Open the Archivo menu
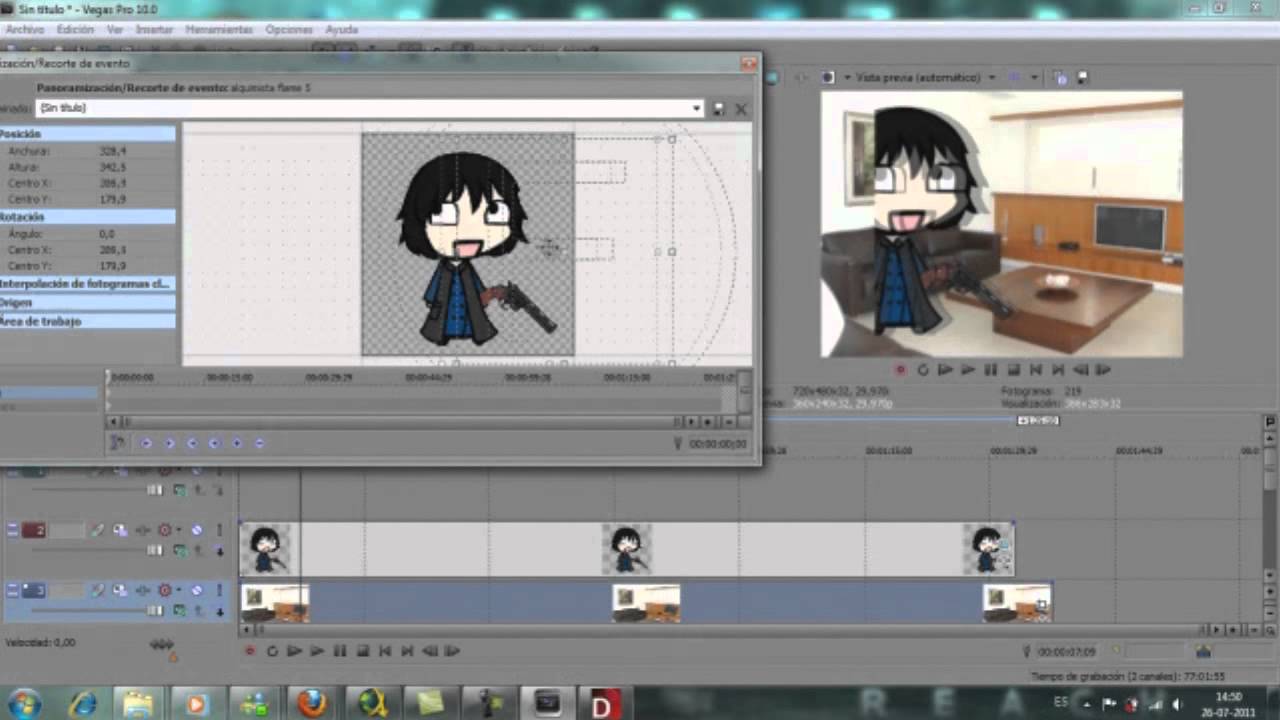This screenshot has width=1280, height=720. pos(25,30)
